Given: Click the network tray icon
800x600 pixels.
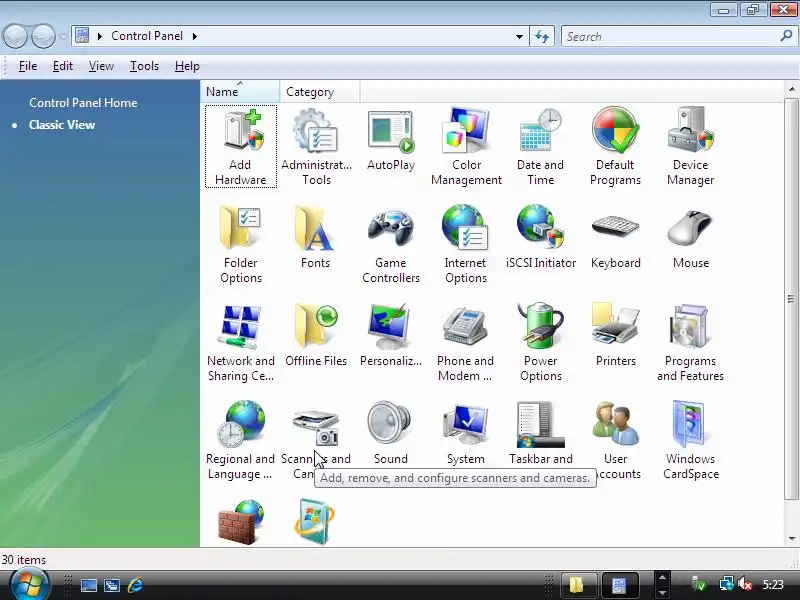Looking at the screenshot, I should click(726, 584).
